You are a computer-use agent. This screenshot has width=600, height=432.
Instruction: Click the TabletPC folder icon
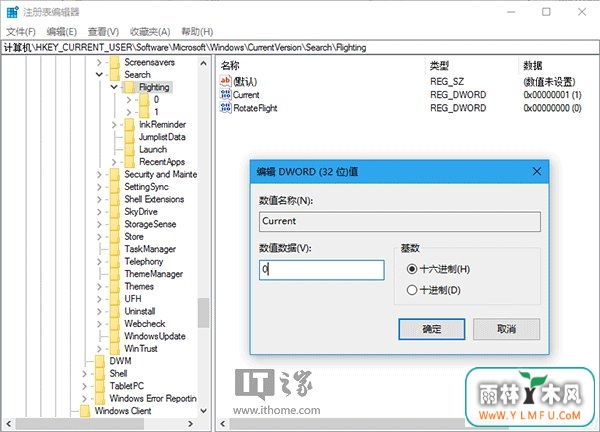point(100,386)
